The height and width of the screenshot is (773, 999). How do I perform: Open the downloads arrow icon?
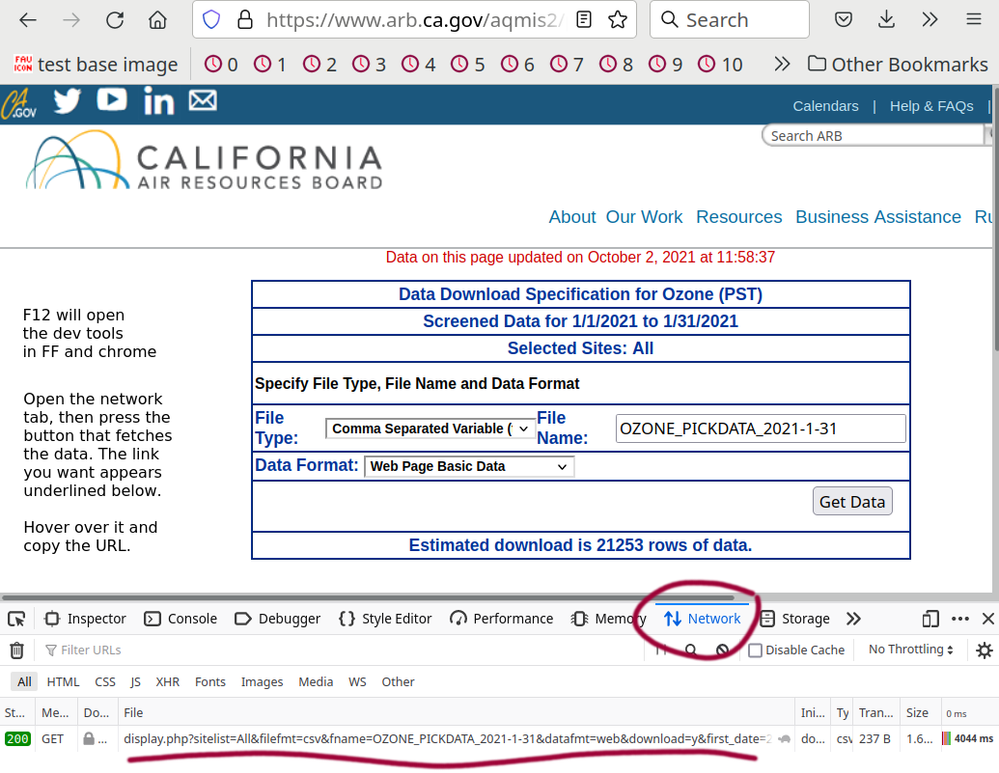(886, 20)
